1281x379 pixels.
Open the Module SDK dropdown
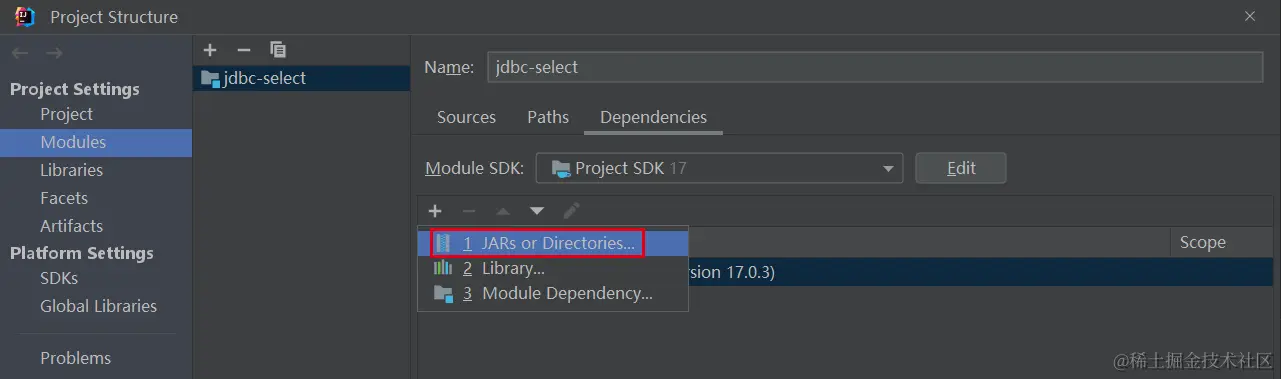click(x=719, y=168)
